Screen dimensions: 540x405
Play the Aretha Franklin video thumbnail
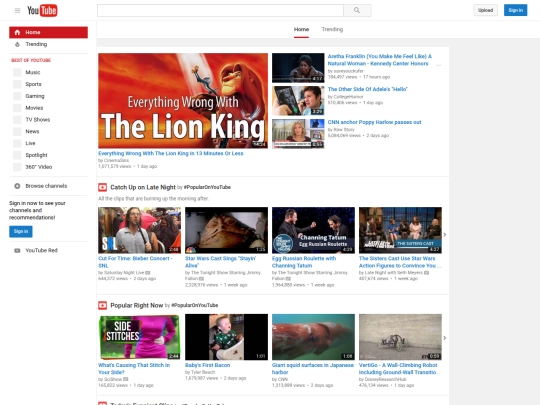298,68
